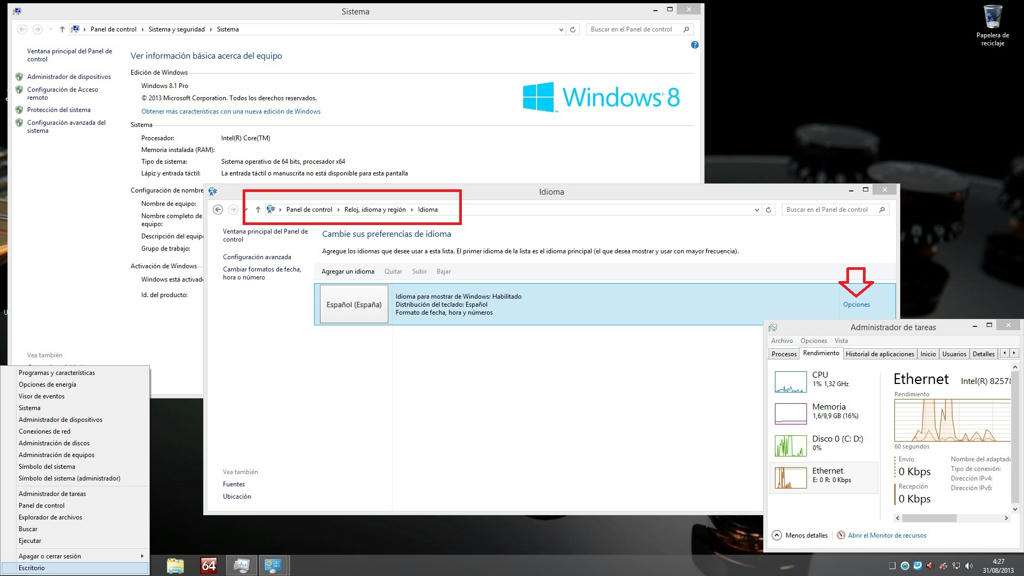This screenshot has width=1024, height=576.
Task: Select the Español (España) language tile
Action: [x=354, y=304]
